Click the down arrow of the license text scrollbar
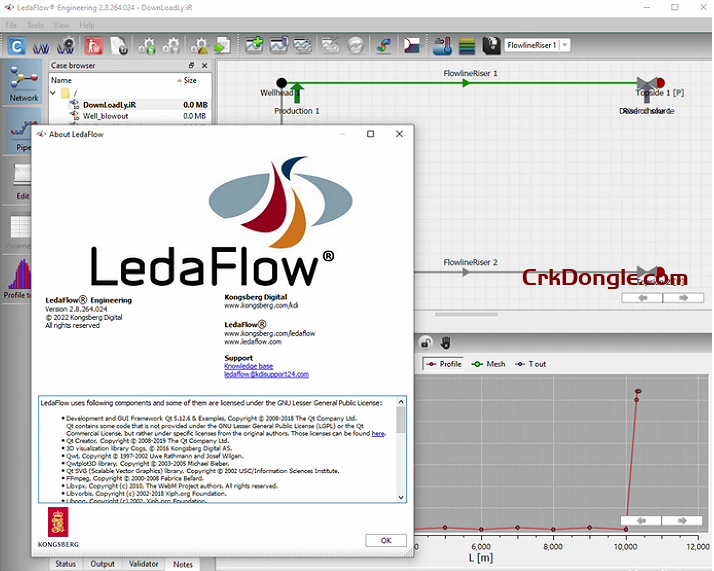Image resolution: width=714 pixels, height=571 pixels. 401,497
